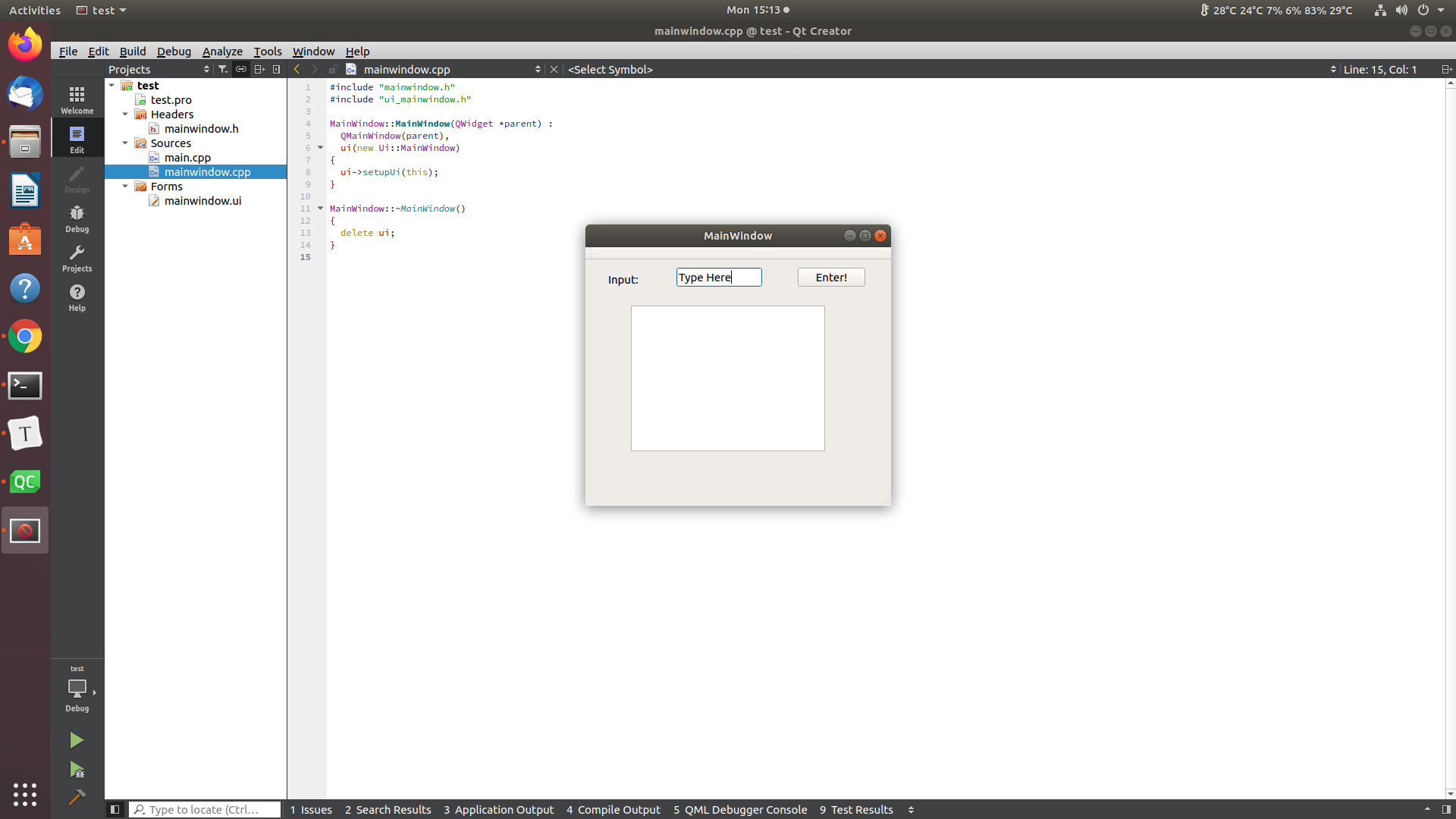Toggle synchronize with editor link icon
Screen dimensions: 1456x819
click(240, 69)
